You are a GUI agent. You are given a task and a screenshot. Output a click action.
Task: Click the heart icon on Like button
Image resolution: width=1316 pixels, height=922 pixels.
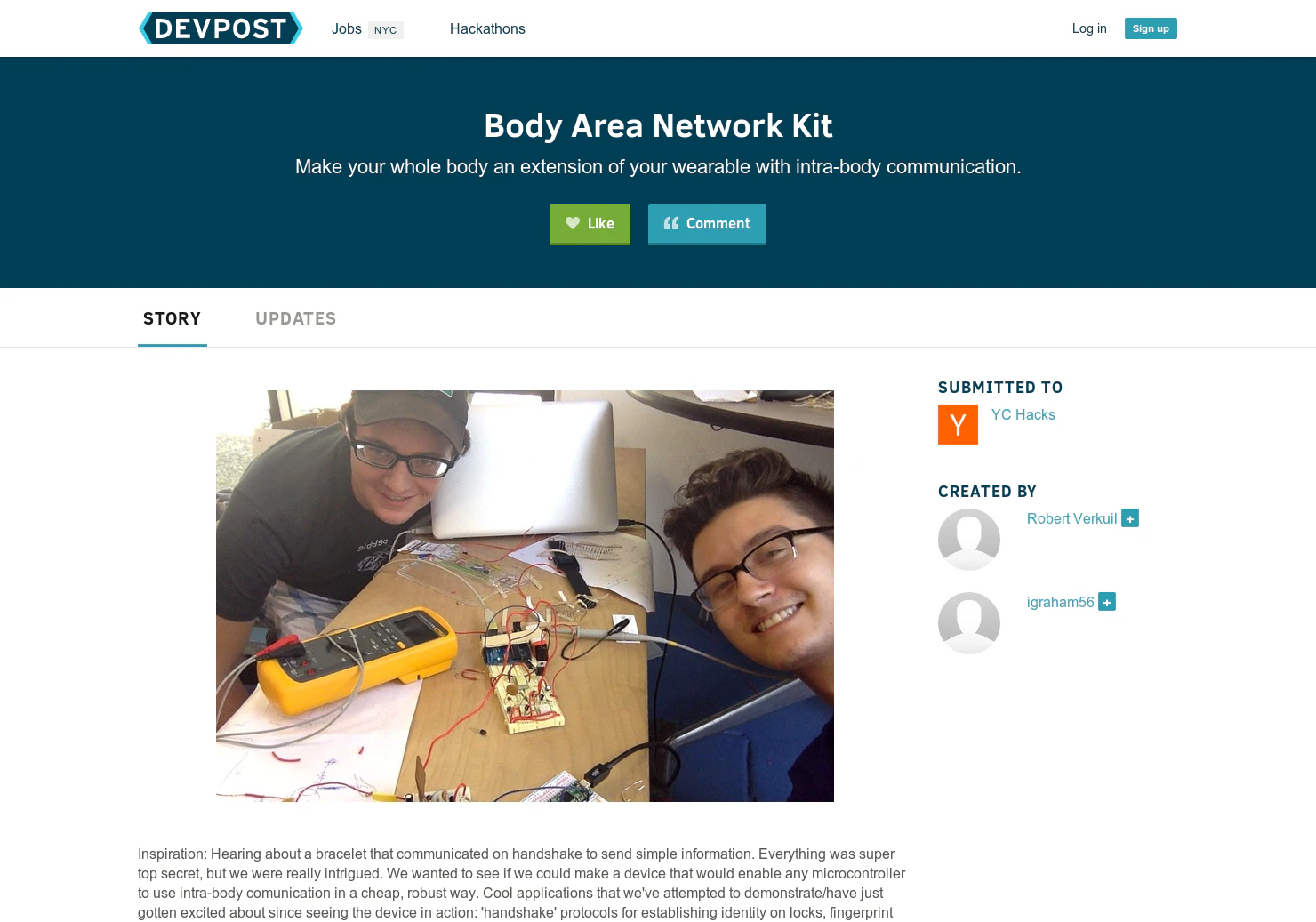point(573,223)
